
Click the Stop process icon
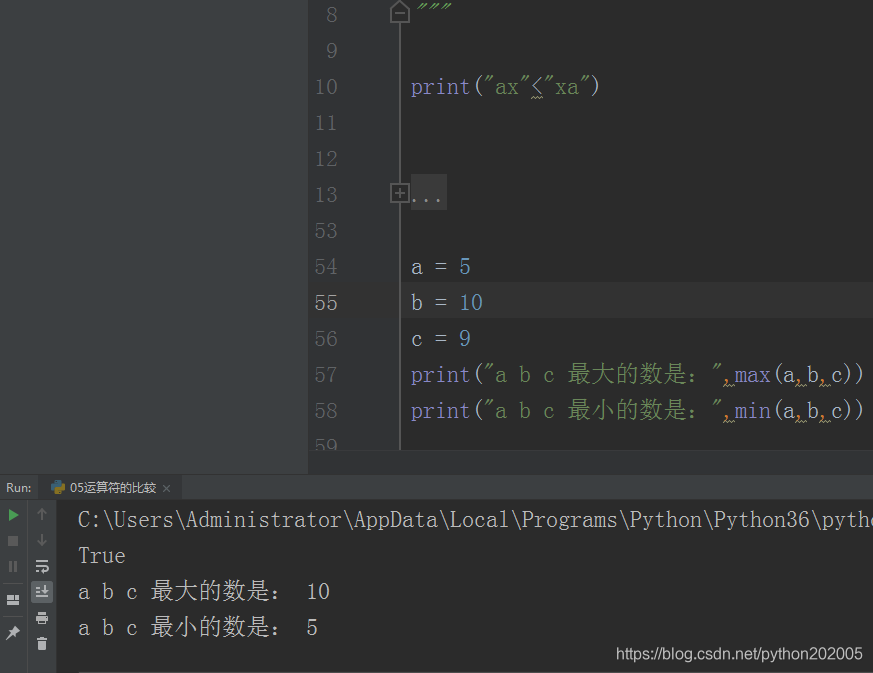point(13,541)
